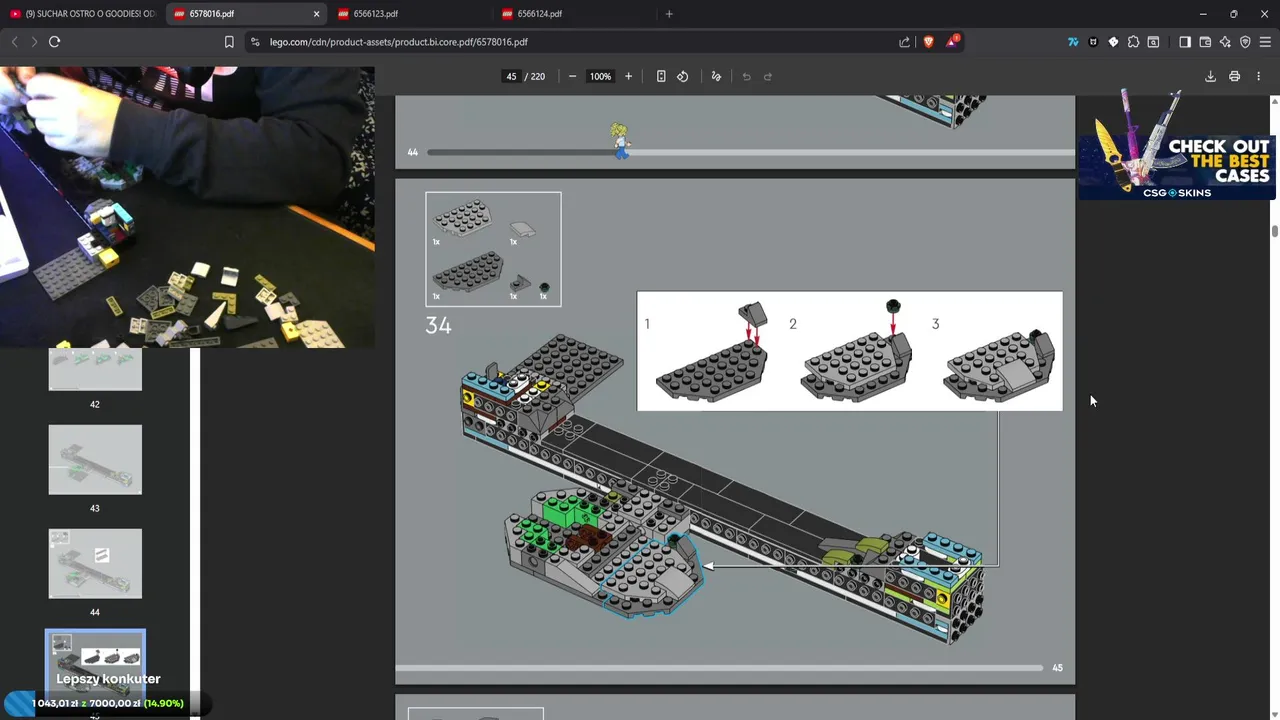Screen dimensions: 1280x720
Task: Open the browser hamburger main menu
Action: (1265, 42)
